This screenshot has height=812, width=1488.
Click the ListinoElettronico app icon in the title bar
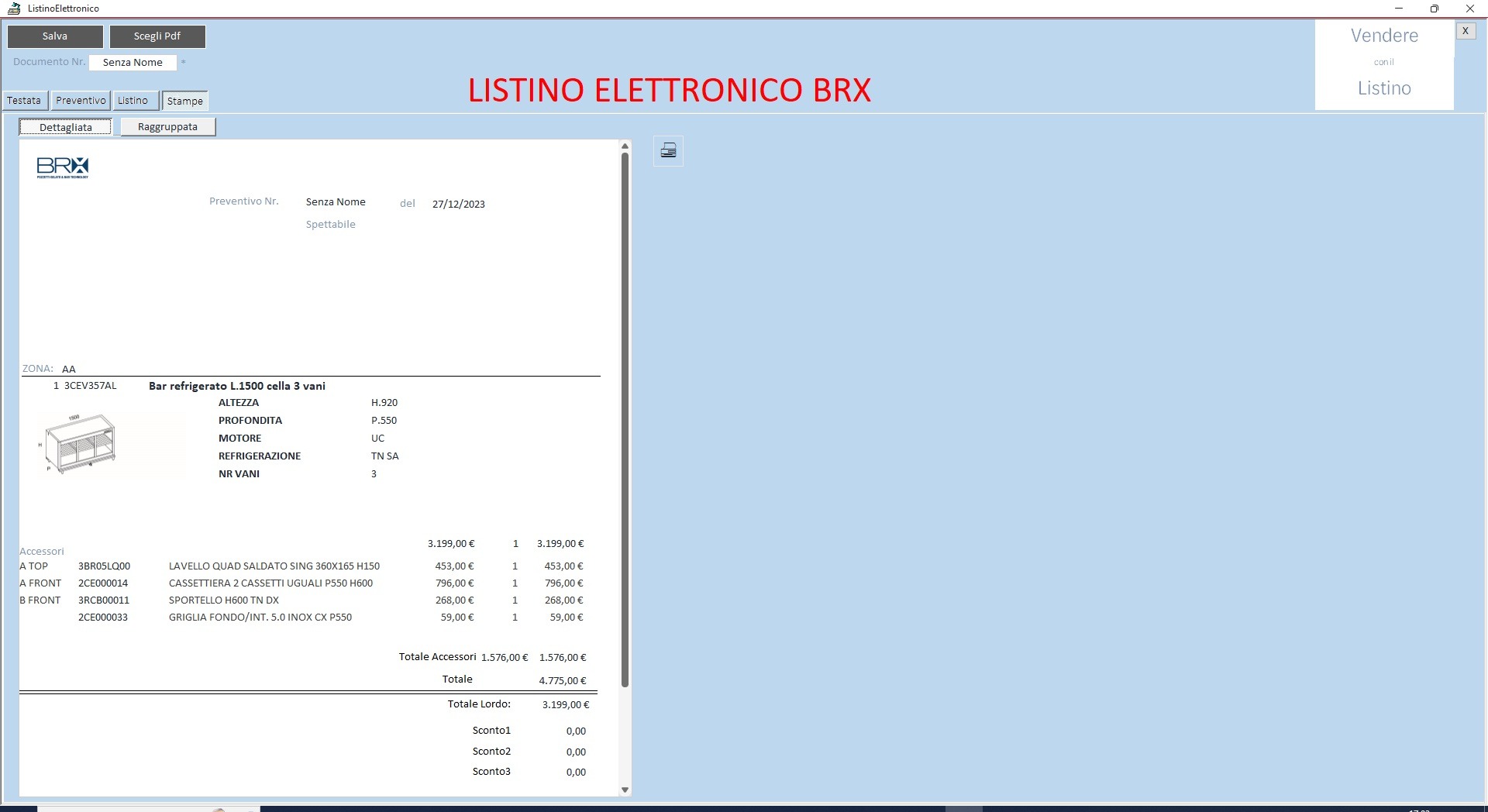coord(14,9)
